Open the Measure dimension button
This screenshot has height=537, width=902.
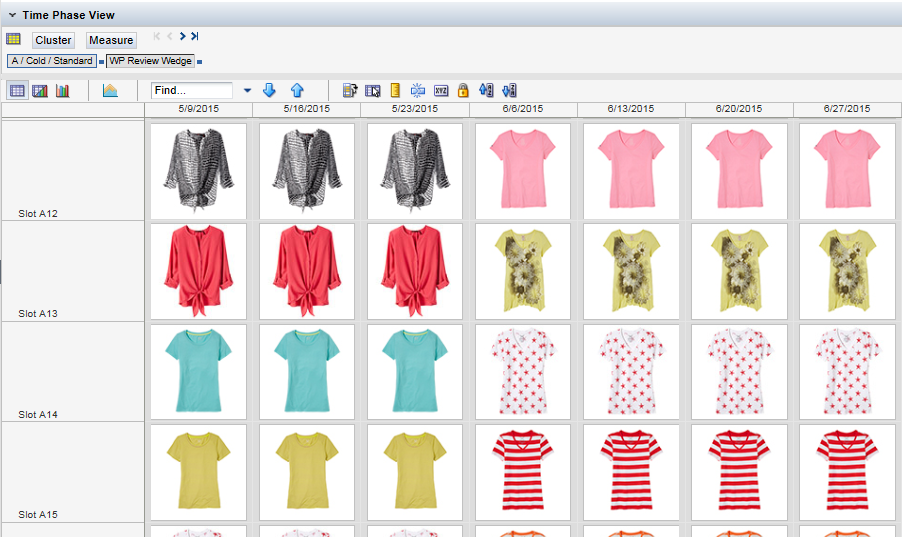coord(111,40)
